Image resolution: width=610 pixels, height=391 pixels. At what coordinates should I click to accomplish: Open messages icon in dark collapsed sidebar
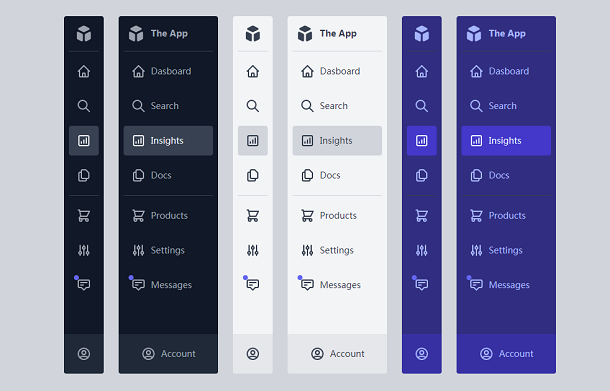click(x=84, y=285)
